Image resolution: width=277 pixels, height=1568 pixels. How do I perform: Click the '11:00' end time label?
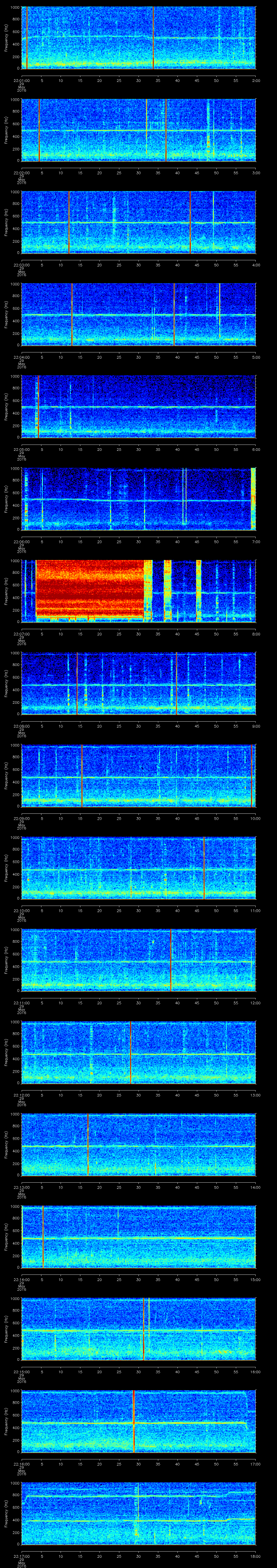coord(255,910)
